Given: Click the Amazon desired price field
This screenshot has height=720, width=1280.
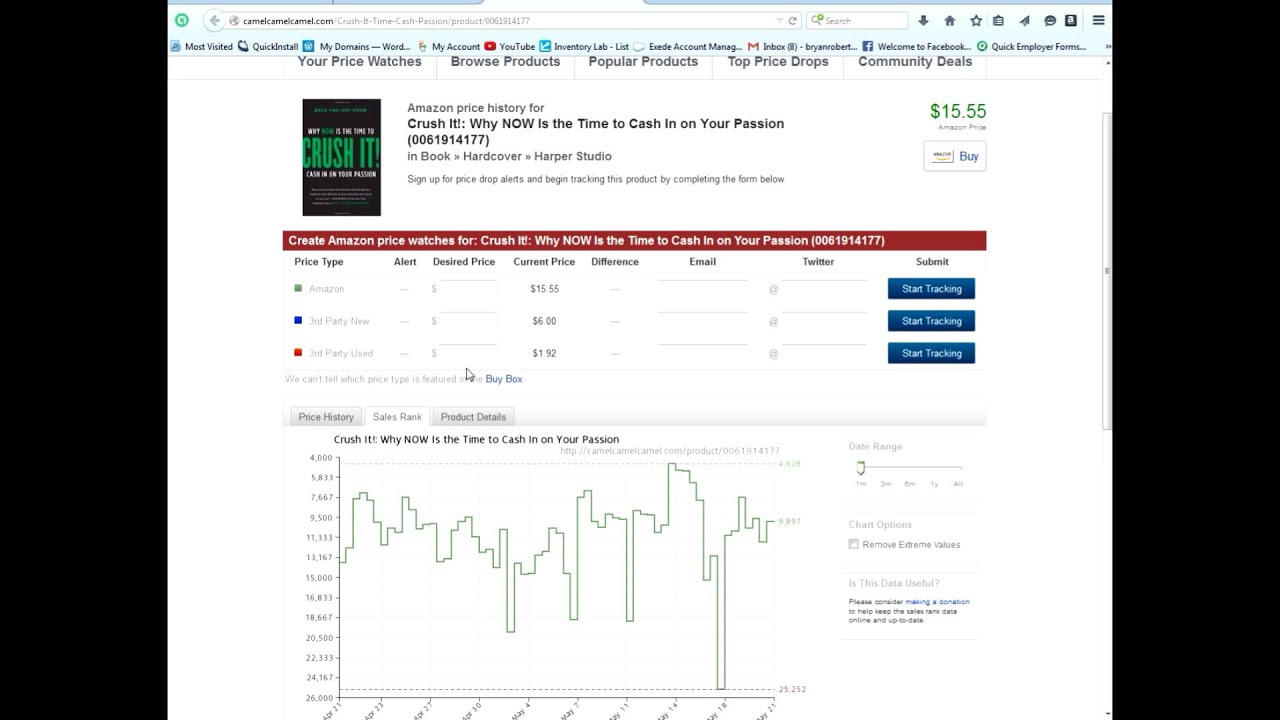Looking at the screenshot, I should point(468,288).
